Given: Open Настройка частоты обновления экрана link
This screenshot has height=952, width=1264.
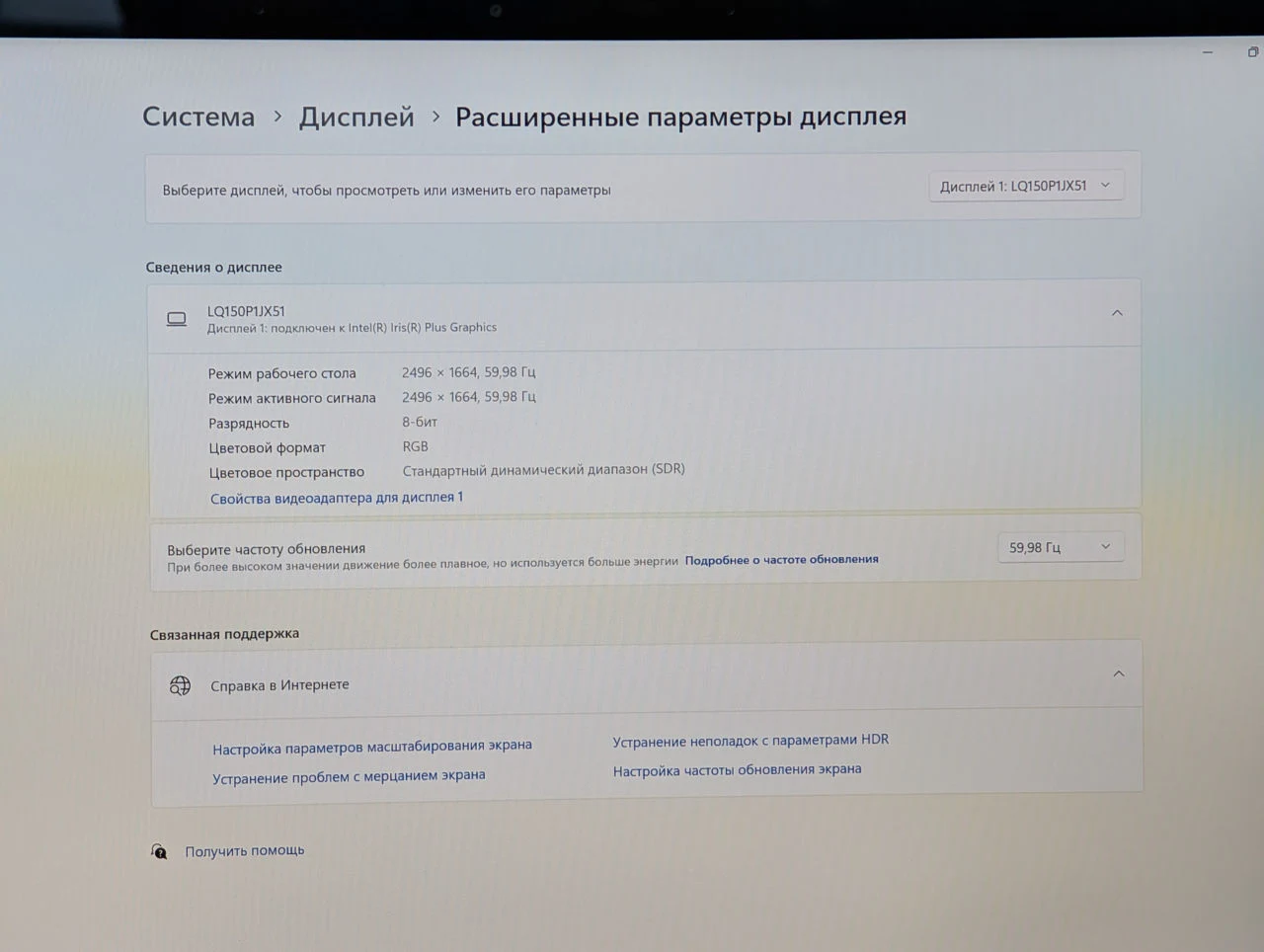Looking at the screenshot, I should point(737,770).
